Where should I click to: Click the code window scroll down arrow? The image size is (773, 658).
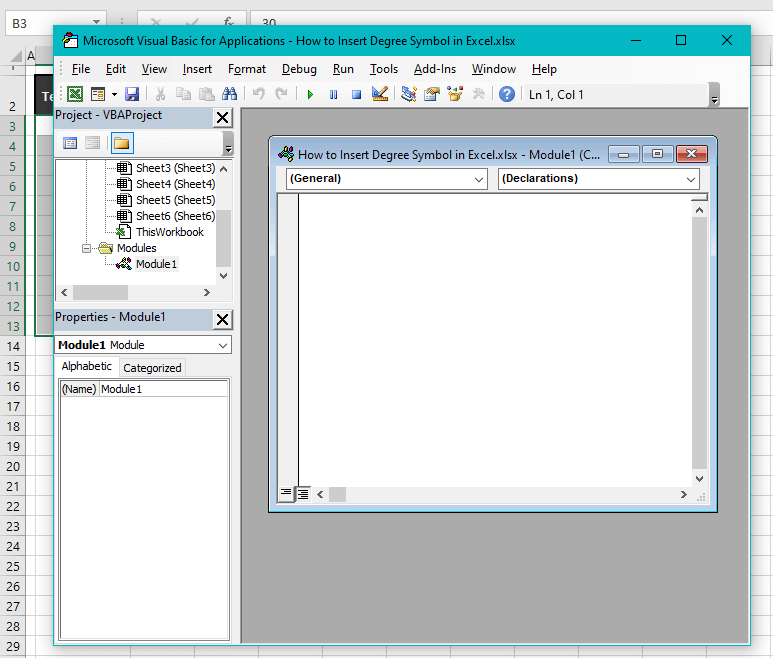pyautogui.click(x=699, y=479)
